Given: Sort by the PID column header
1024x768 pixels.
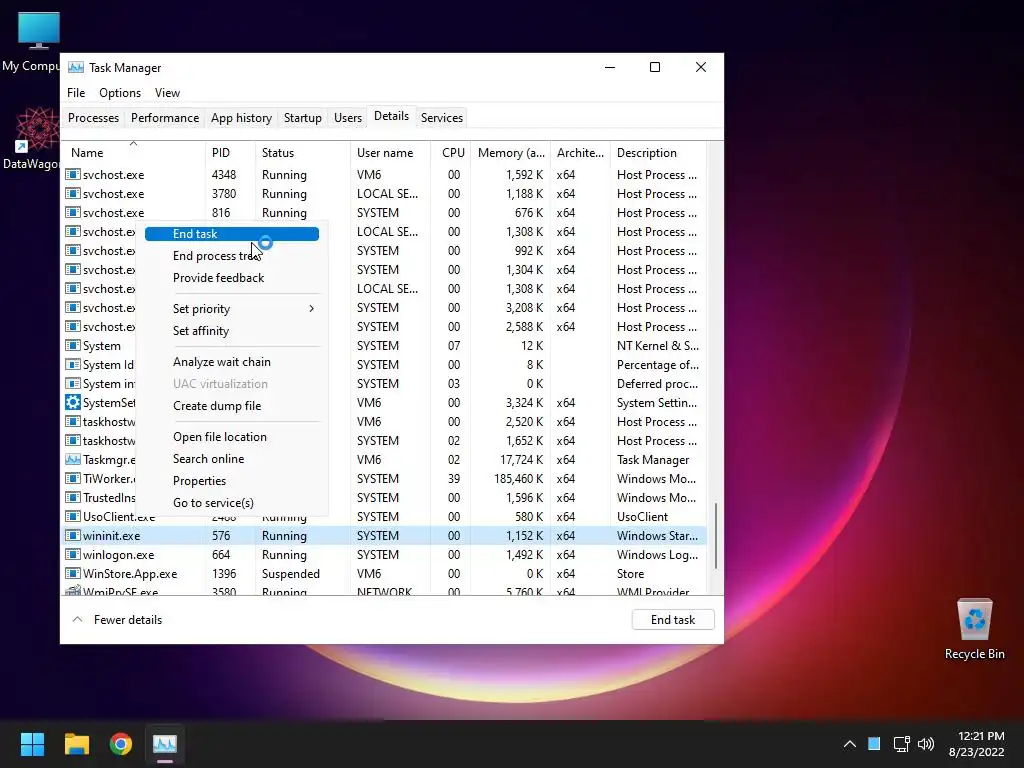Looking at the screenshot, I should tap(230, 153).
